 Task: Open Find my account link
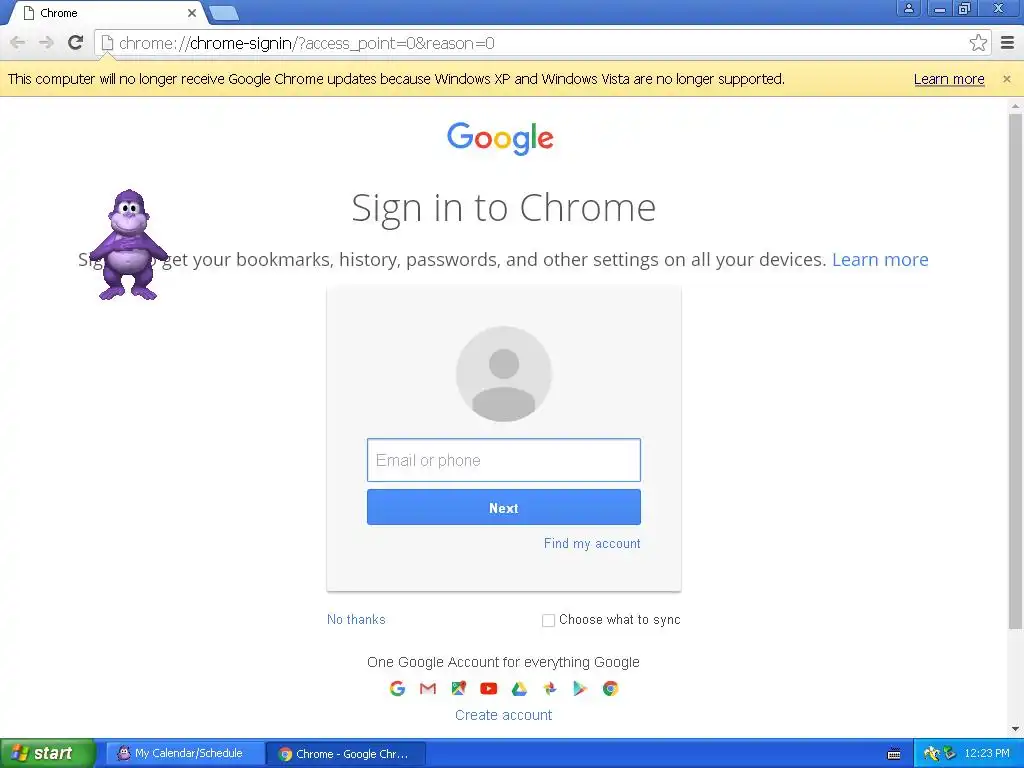(592, 543)
